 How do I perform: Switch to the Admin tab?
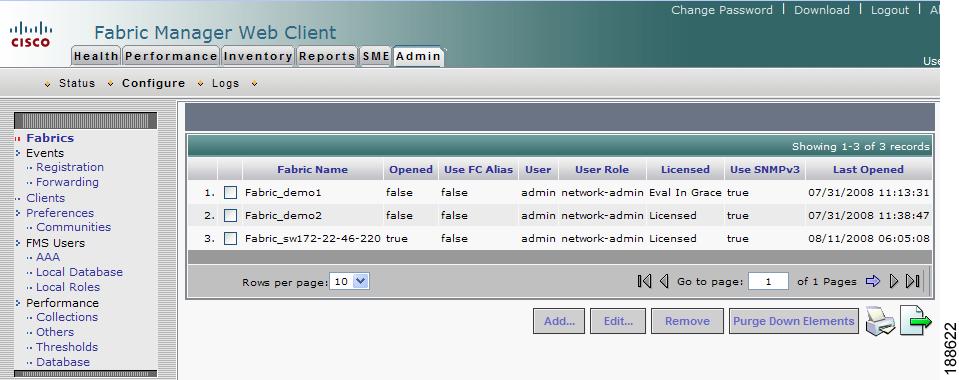[418, 56]
